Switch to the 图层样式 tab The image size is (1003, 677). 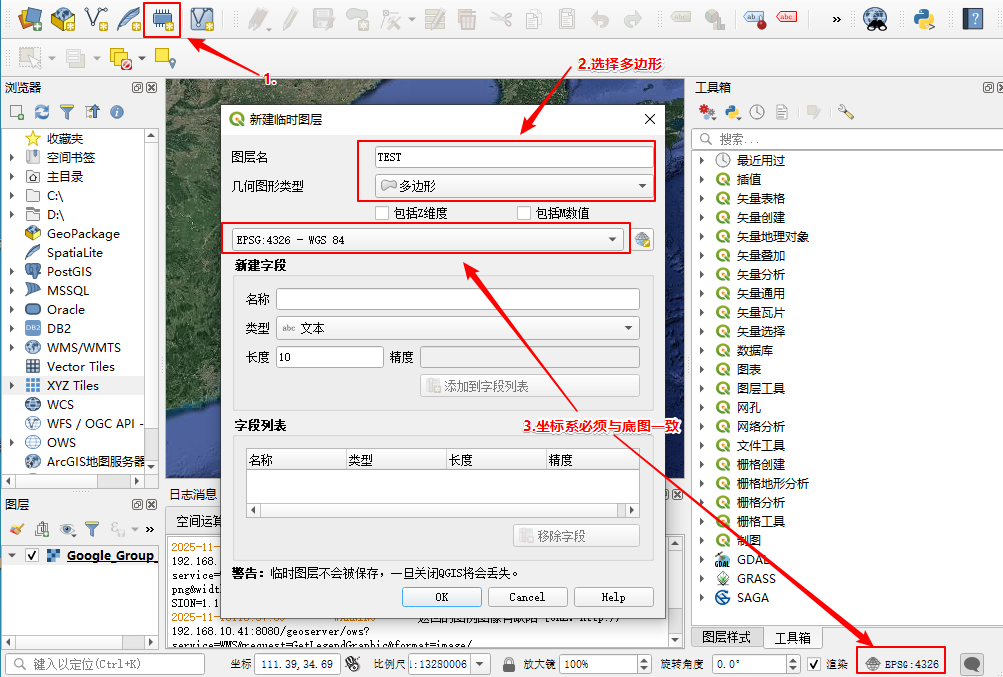[727, 637]
